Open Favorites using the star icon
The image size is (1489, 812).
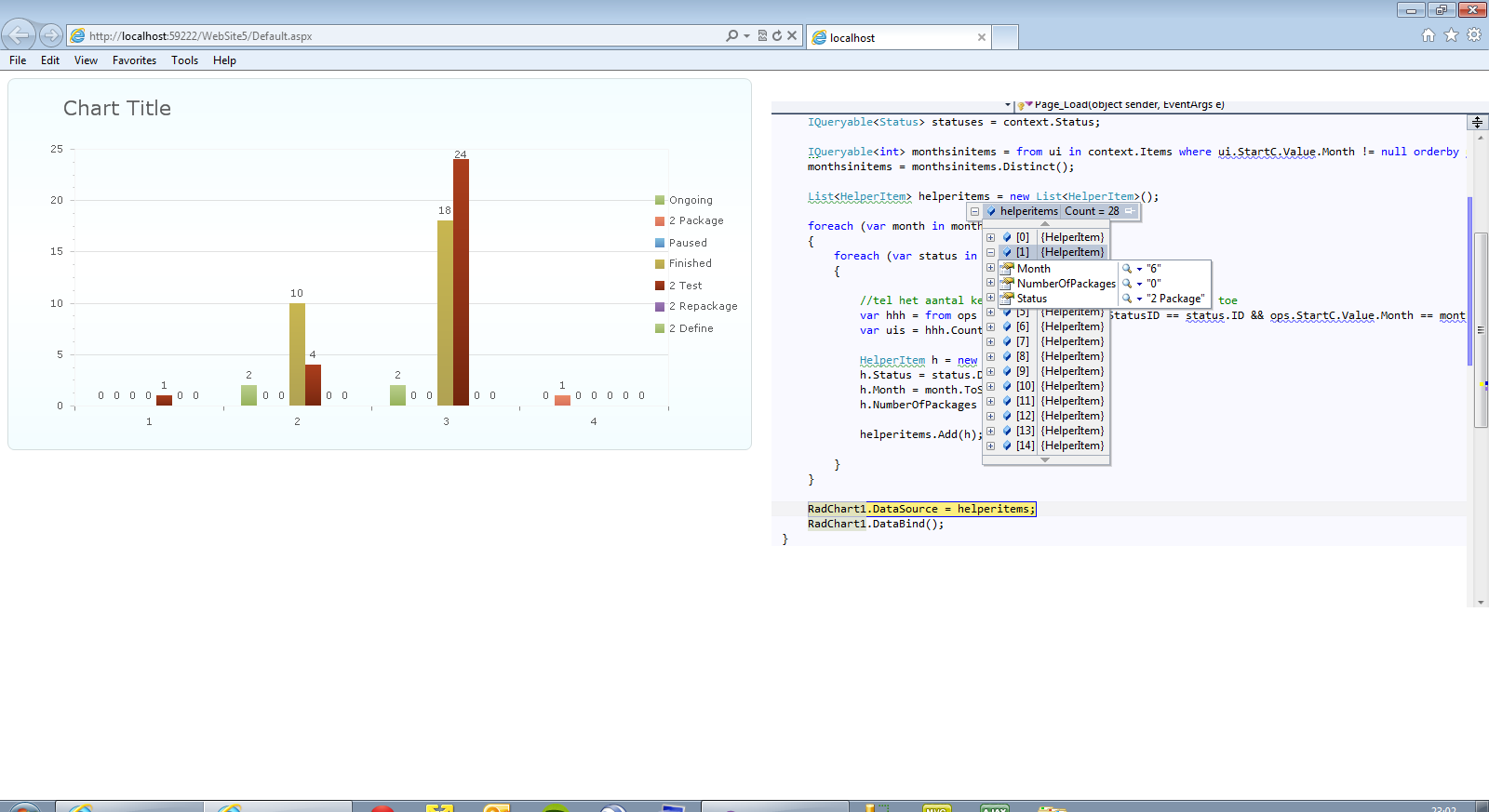(1451, 35)
